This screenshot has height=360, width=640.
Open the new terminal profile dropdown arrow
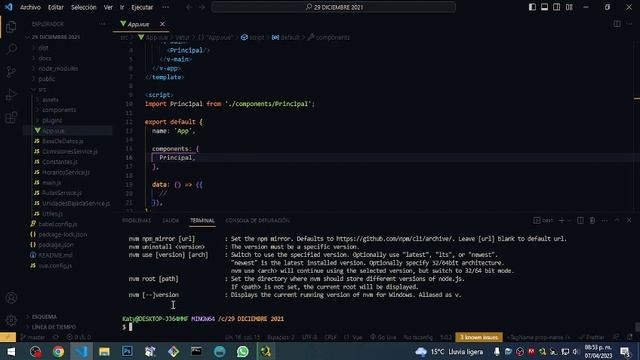(x=569, y=220)
